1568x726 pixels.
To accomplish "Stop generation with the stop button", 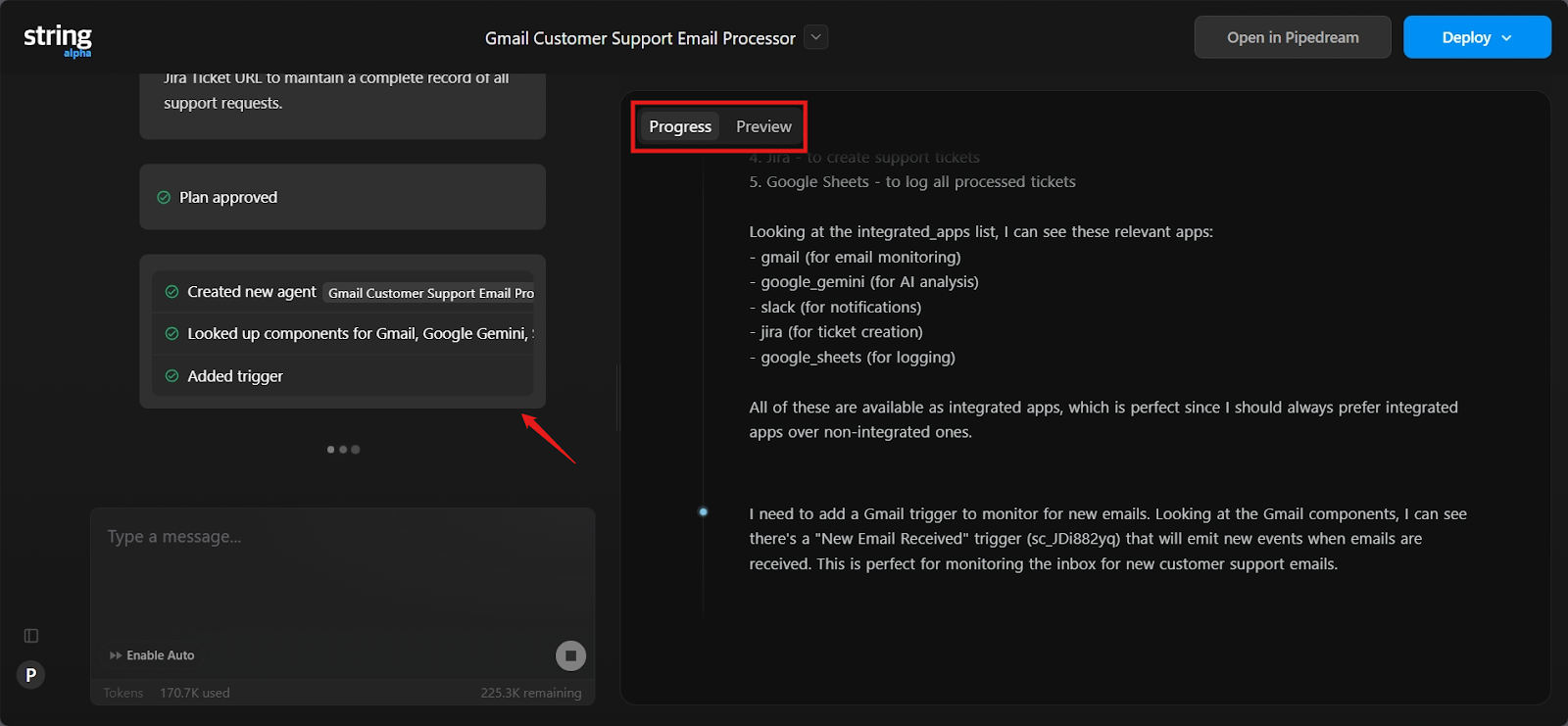I will (x=570, y=655).
